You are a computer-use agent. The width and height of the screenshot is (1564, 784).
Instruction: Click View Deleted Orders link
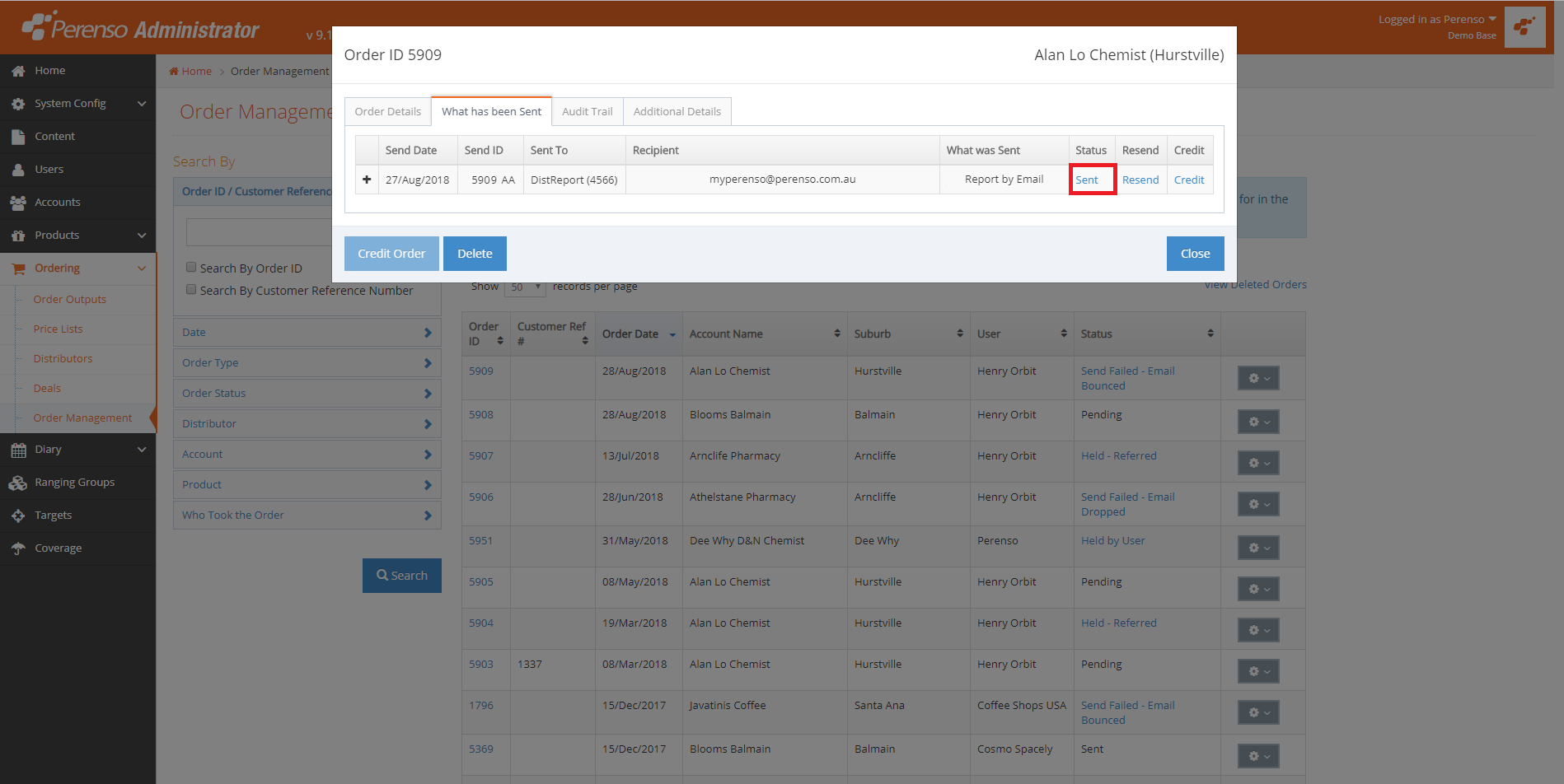[1256, 285]
